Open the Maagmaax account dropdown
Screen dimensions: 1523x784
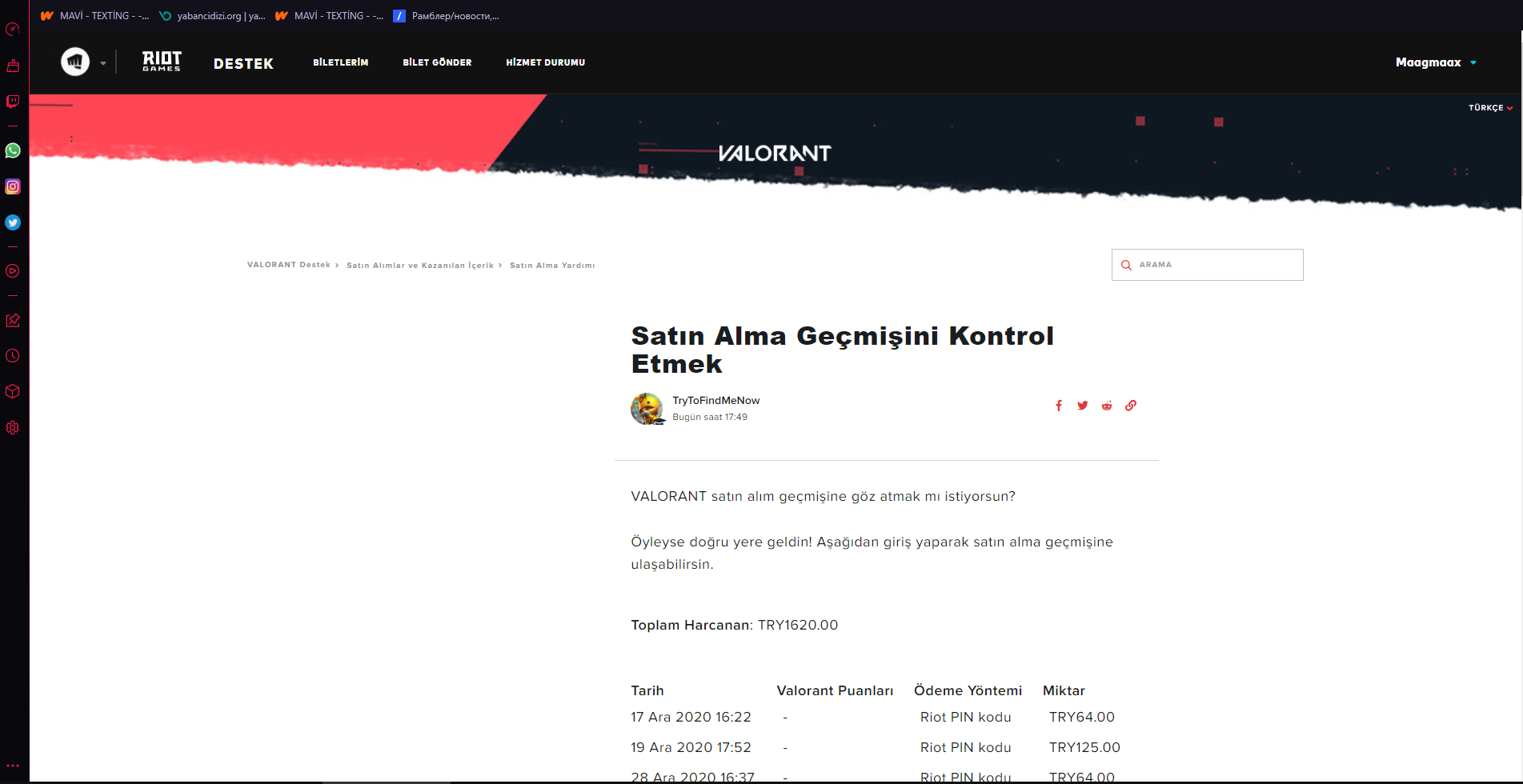[1436, 62]
